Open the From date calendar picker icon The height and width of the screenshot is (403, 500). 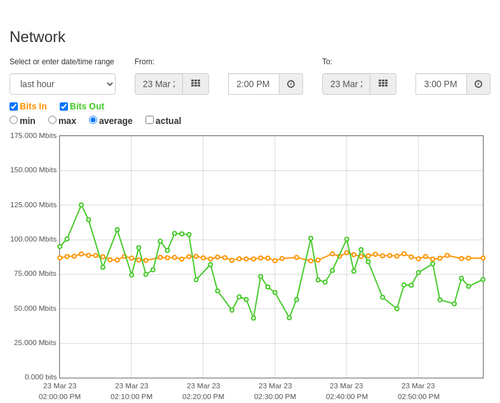tap(196, 84)
